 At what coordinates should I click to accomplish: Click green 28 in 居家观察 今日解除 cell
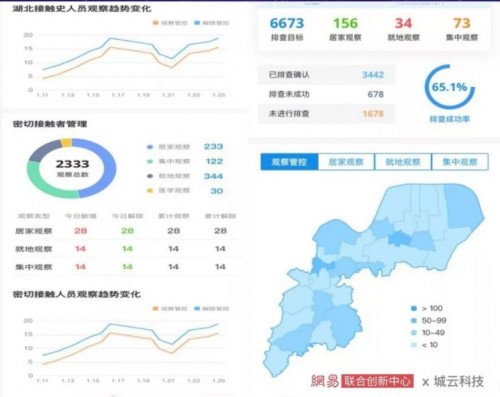point(127,231)
